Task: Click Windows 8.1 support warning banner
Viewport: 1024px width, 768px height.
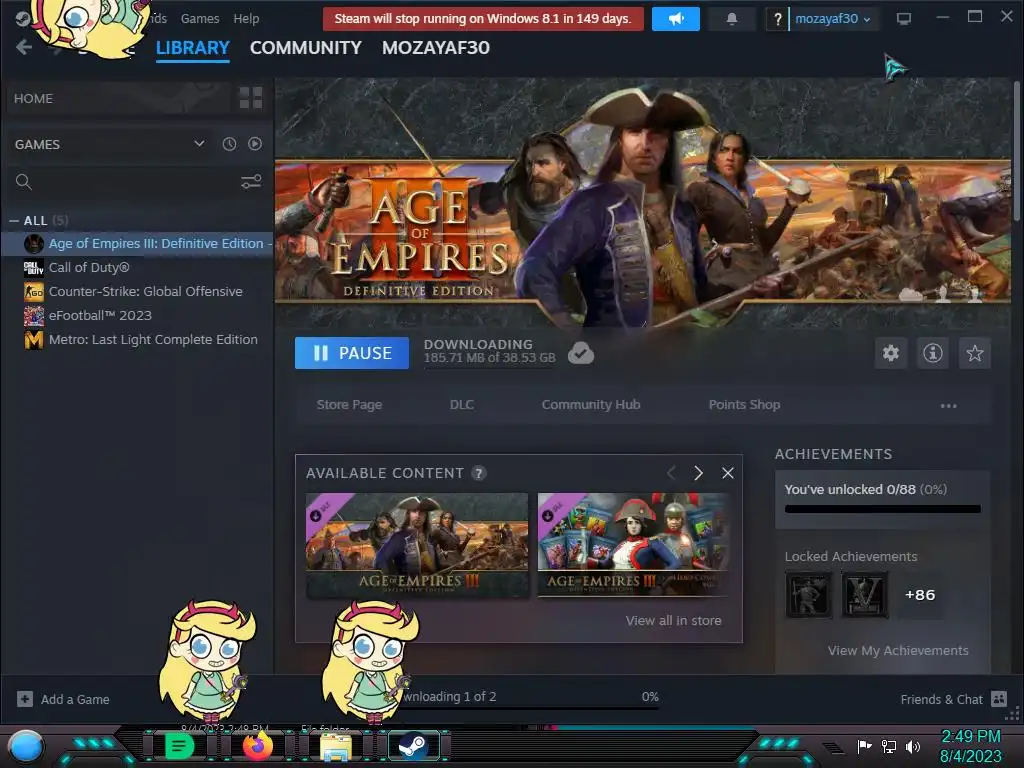Action: [x=483, y=19]
